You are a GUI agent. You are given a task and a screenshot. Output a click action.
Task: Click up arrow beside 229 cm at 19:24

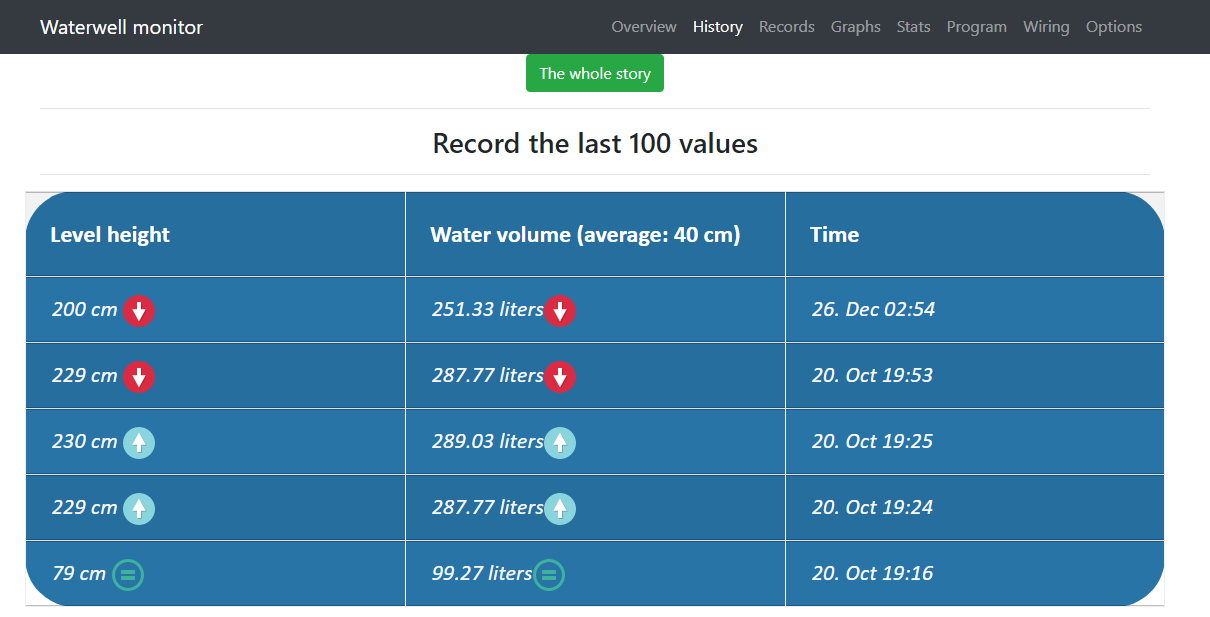[x=139, y=509]
